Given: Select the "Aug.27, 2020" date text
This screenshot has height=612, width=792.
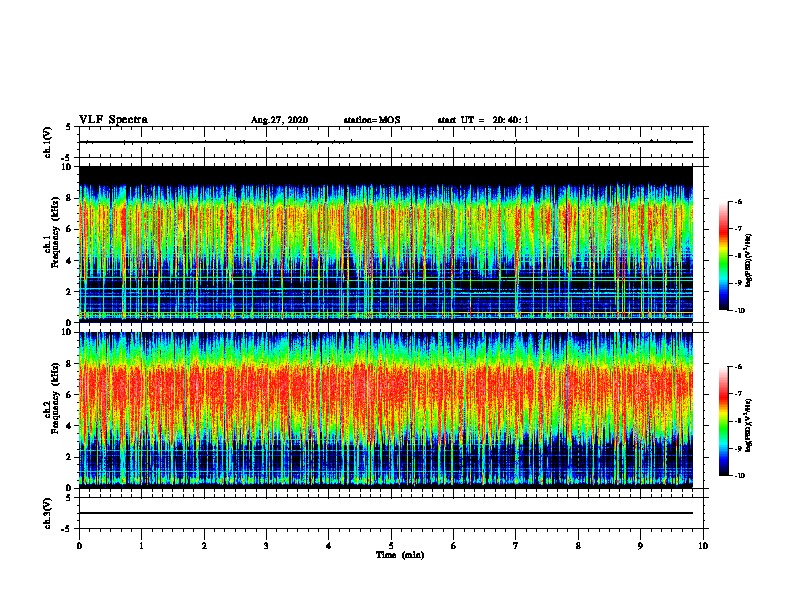Looking at the screenshot, I should coord(279,120).
